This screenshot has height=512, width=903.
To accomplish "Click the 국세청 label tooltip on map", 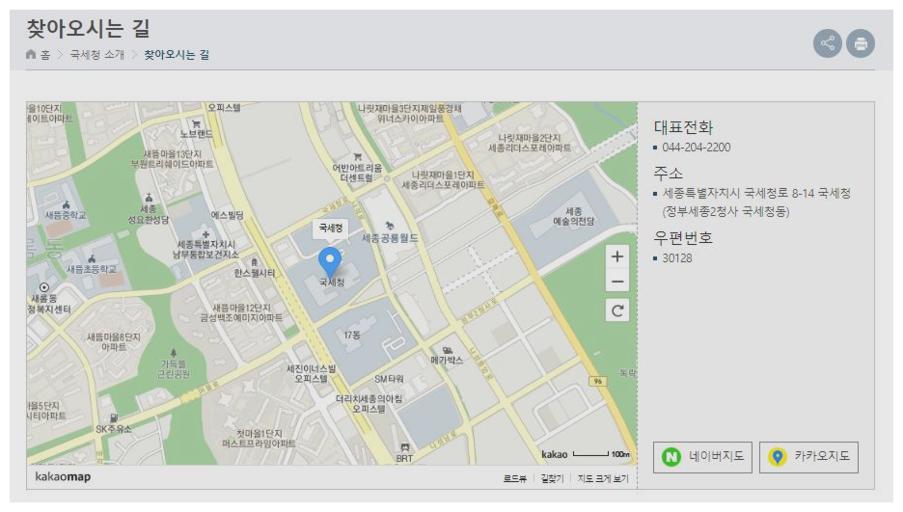I will (331, 229).
